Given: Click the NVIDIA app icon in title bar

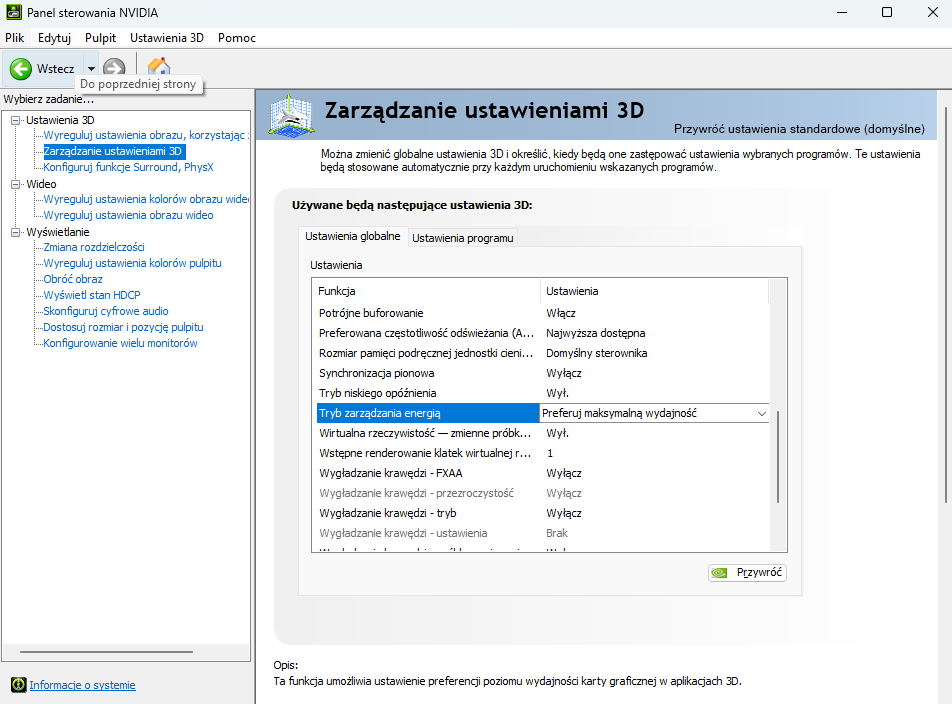Looking at the screenshot, I should 13,12.
